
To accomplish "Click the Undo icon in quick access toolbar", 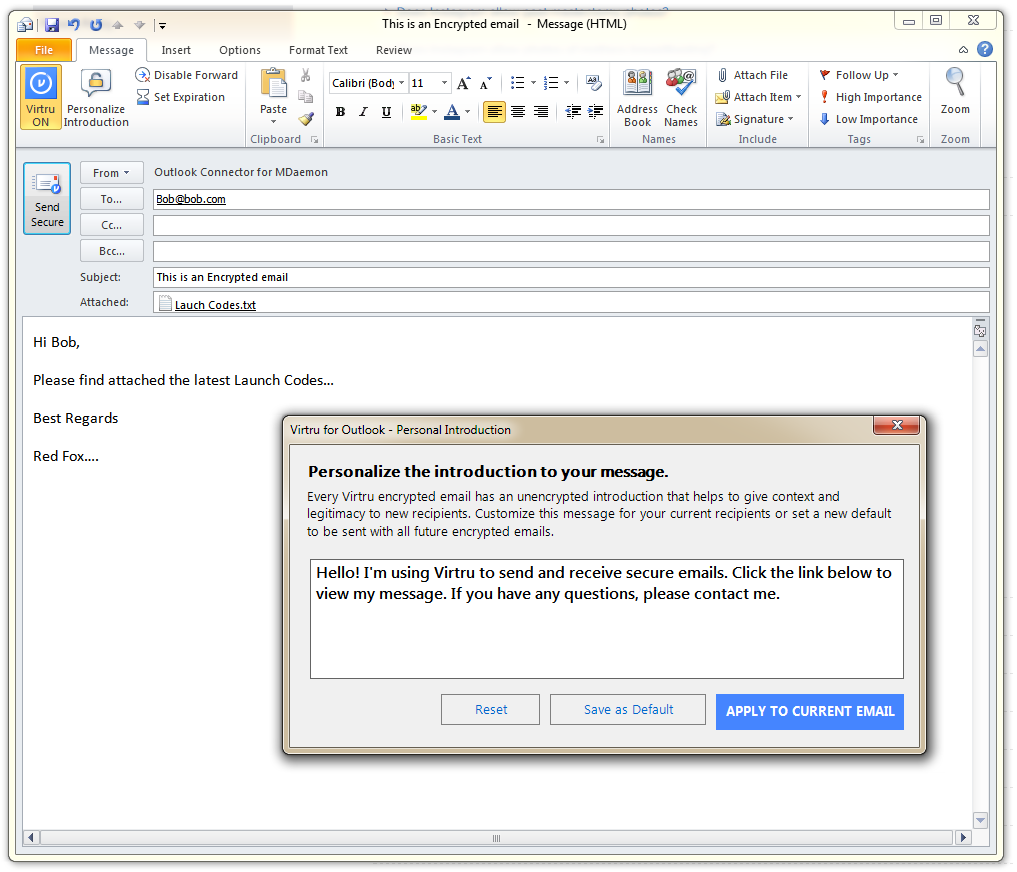I will click(x=73, y=25).
